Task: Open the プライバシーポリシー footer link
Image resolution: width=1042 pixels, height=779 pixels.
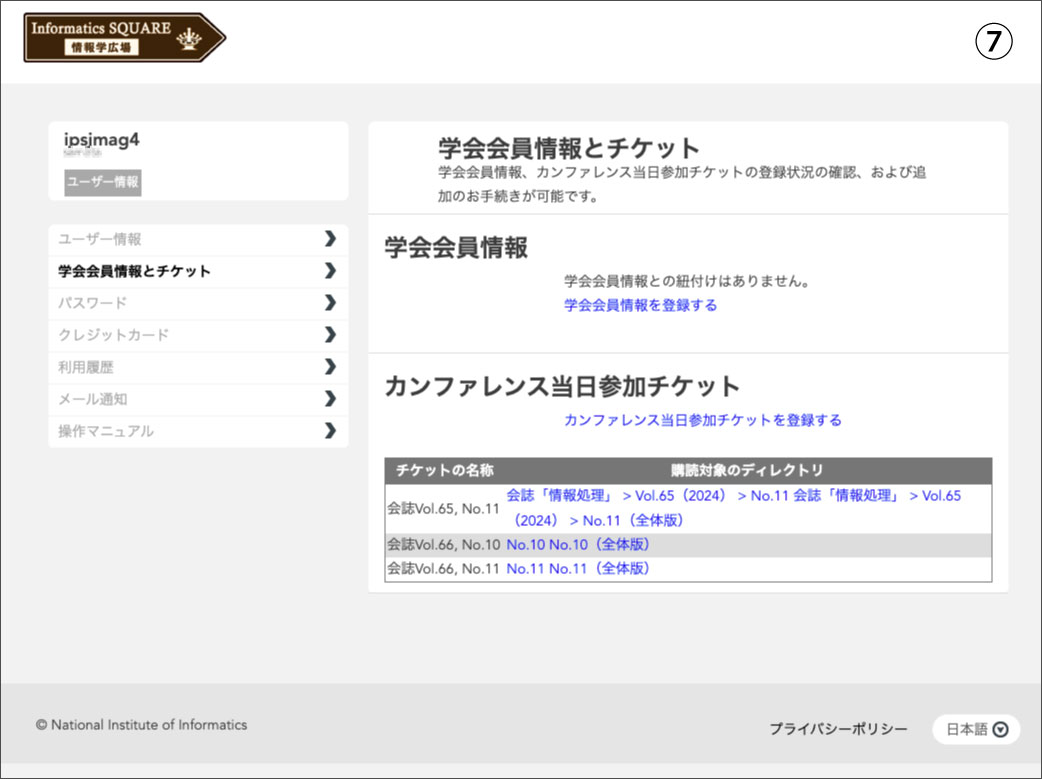Action: [838, 730]
